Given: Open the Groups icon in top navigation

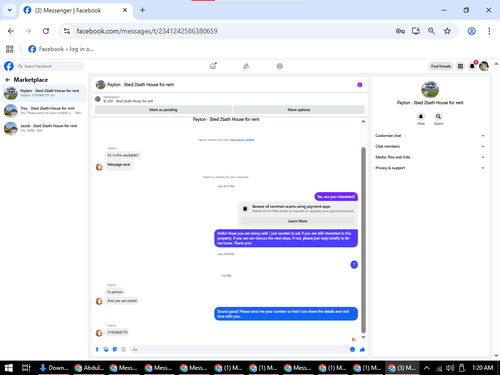Looking at the screenshot, I should click(280, 66).
